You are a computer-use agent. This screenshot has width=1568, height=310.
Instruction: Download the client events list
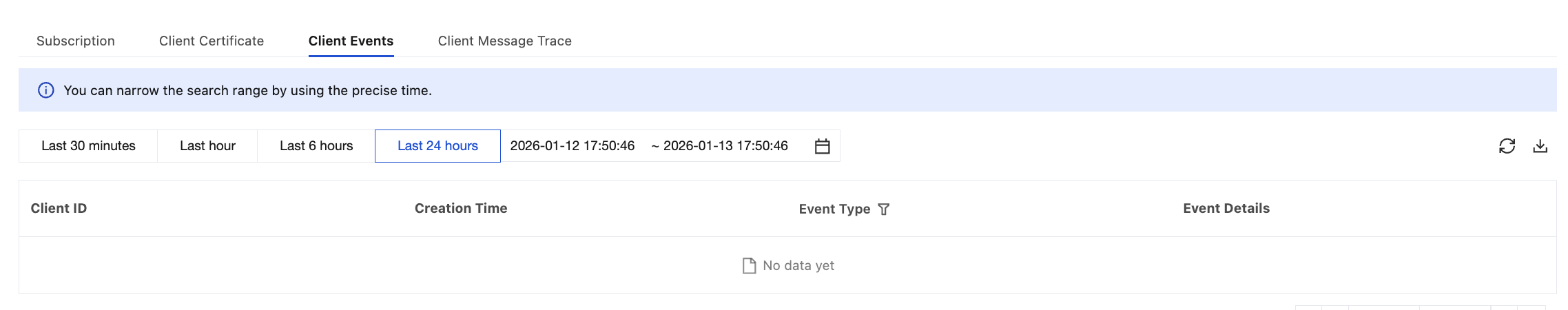(x=1540, y=146)
